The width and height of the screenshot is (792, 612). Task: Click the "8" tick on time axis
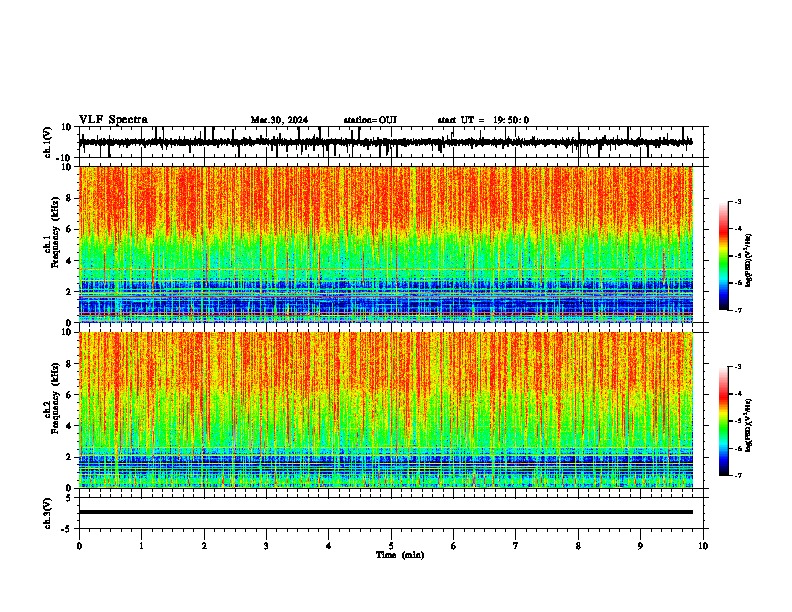point(578,546)
